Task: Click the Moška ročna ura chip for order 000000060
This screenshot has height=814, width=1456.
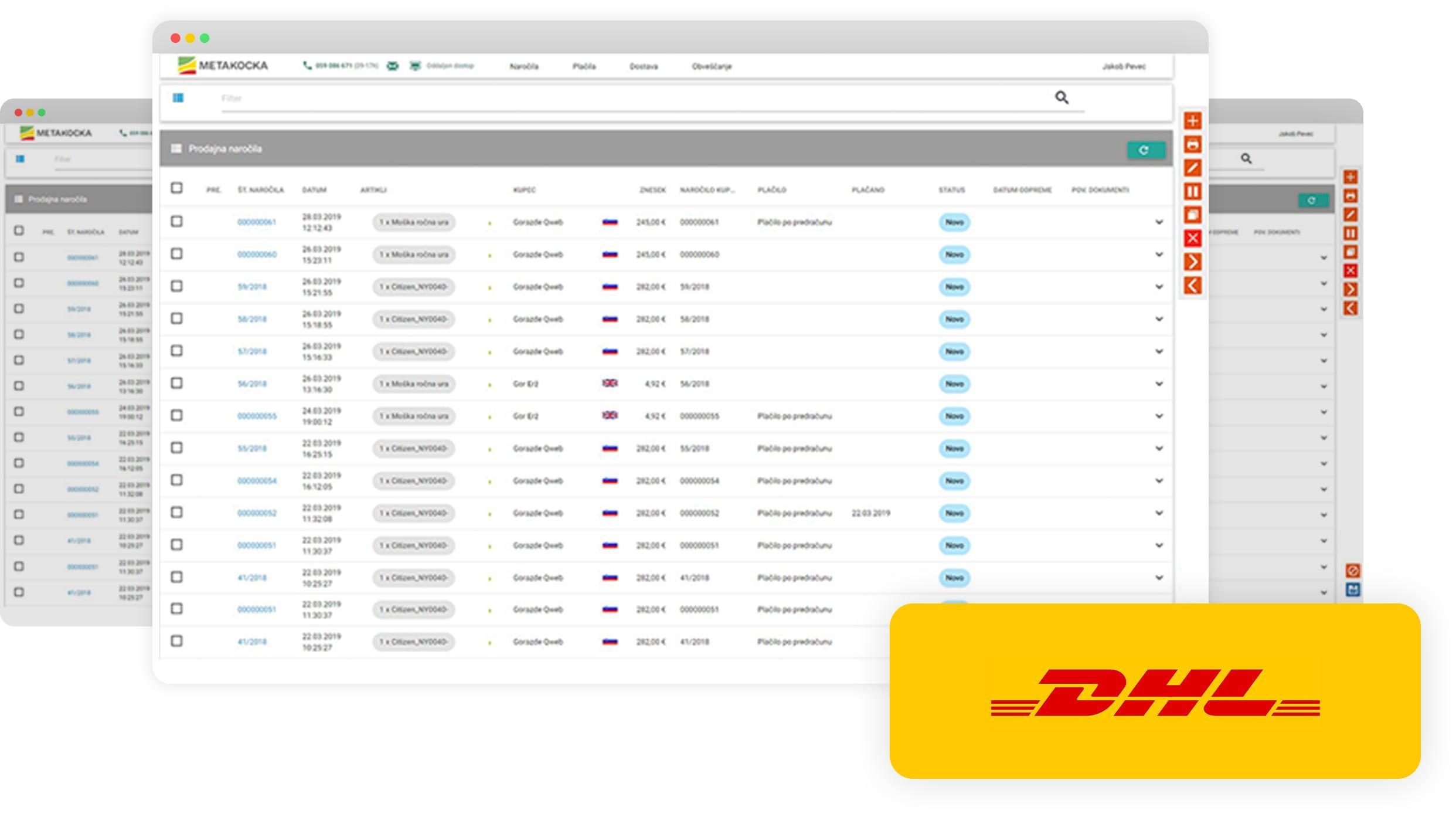Action: point(414,255)
